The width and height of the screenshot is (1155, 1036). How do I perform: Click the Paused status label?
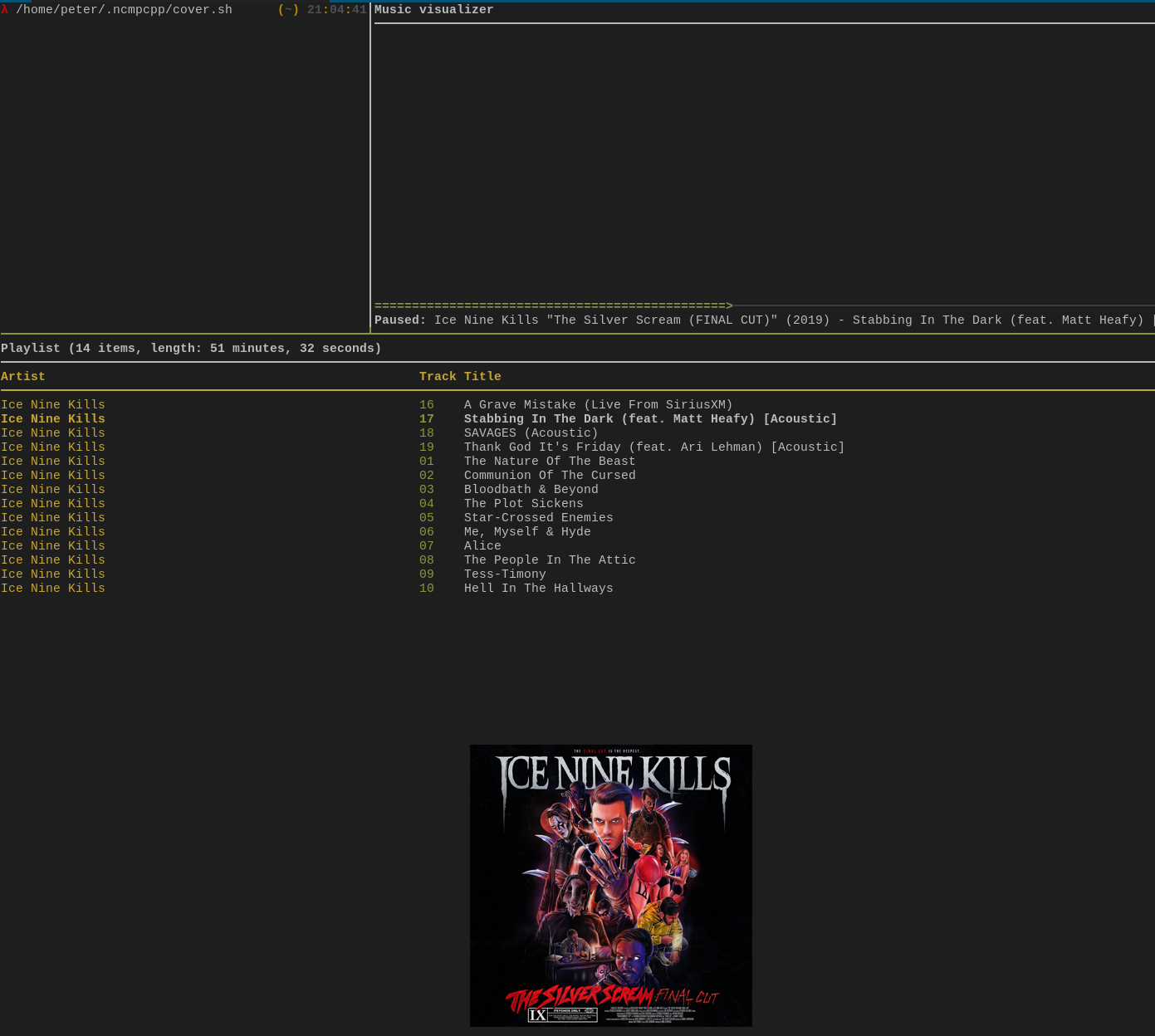tap(399, 320)
